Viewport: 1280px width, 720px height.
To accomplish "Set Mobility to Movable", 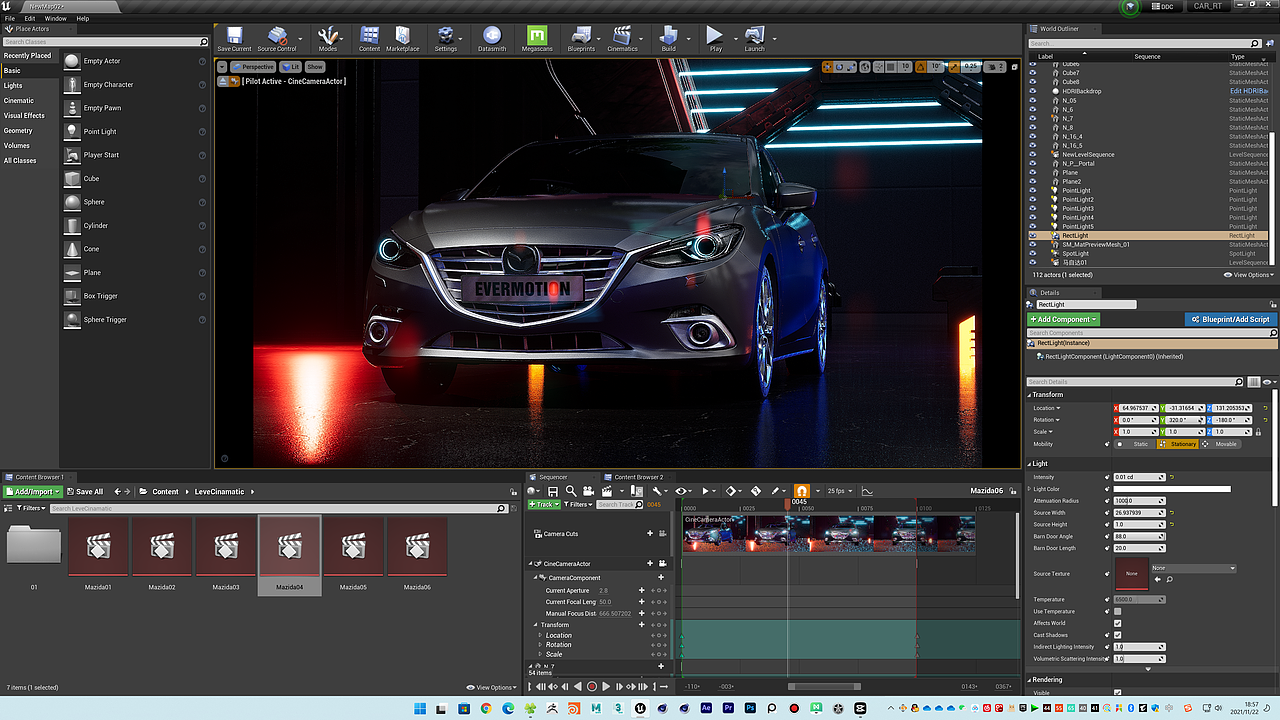I will [x=1221, y=444].
